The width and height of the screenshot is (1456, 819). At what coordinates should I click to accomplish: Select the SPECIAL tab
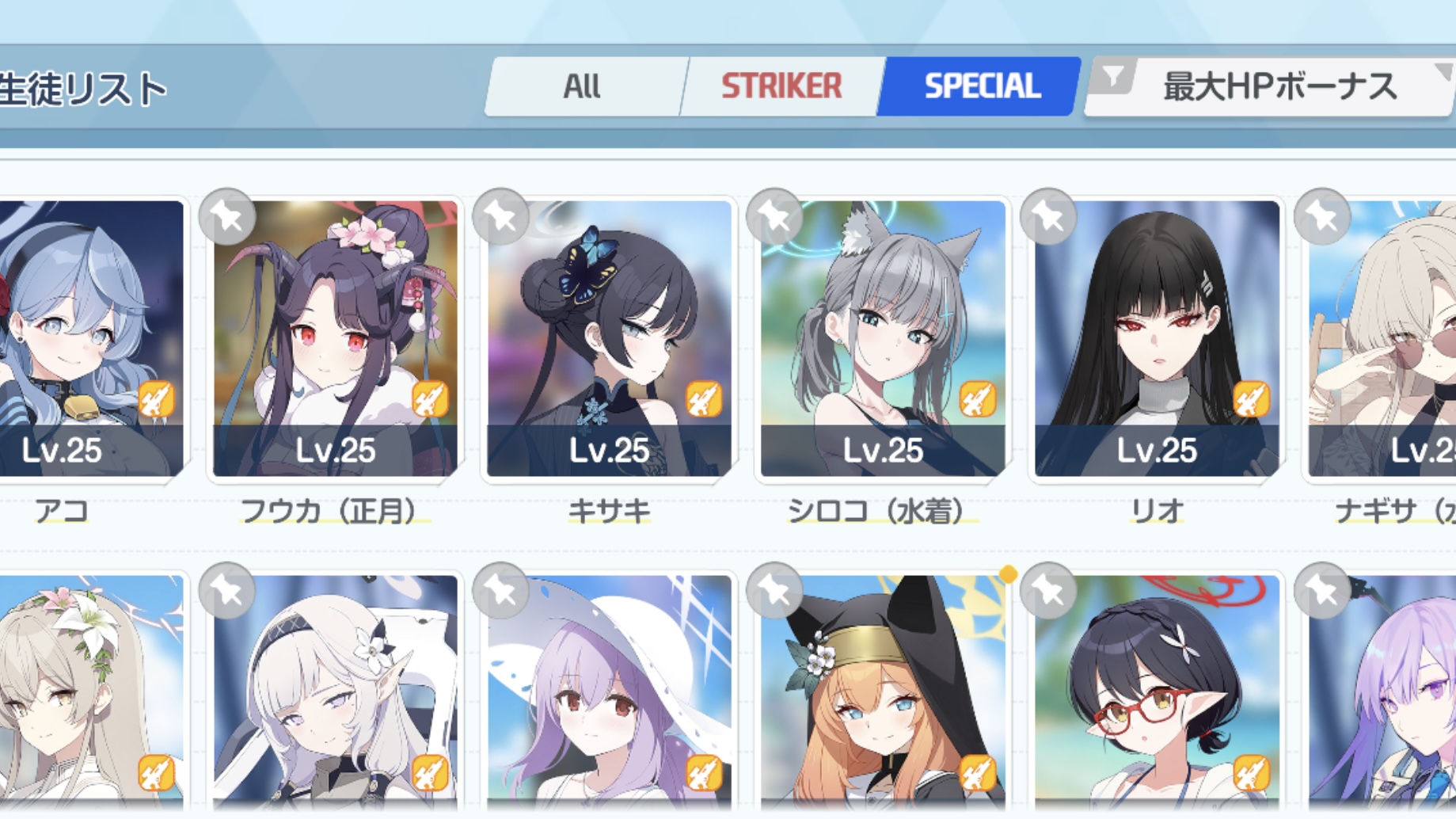click(980, 86)
